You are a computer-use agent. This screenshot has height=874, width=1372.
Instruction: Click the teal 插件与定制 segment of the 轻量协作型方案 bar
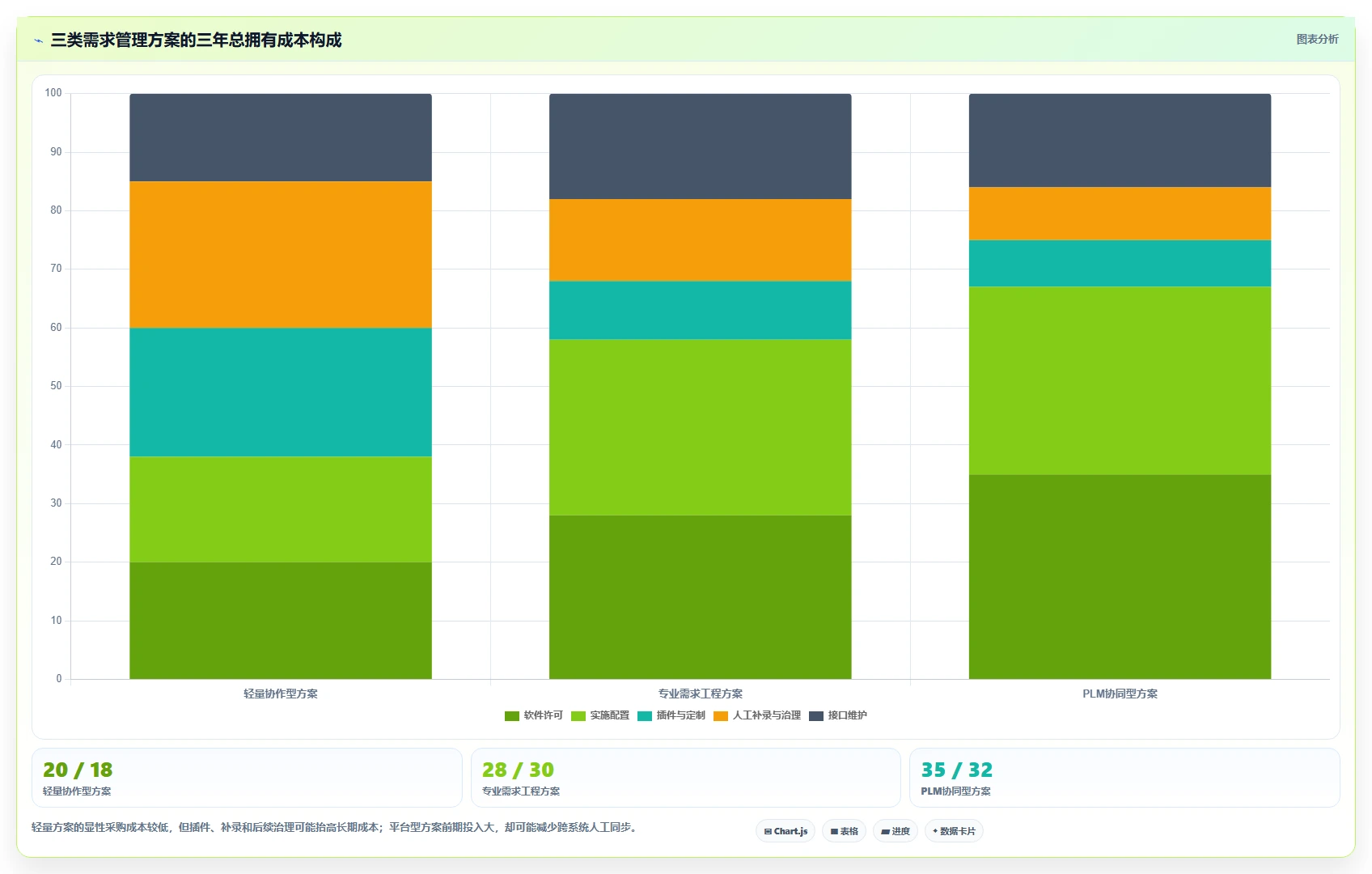click(x=281, y=392)
